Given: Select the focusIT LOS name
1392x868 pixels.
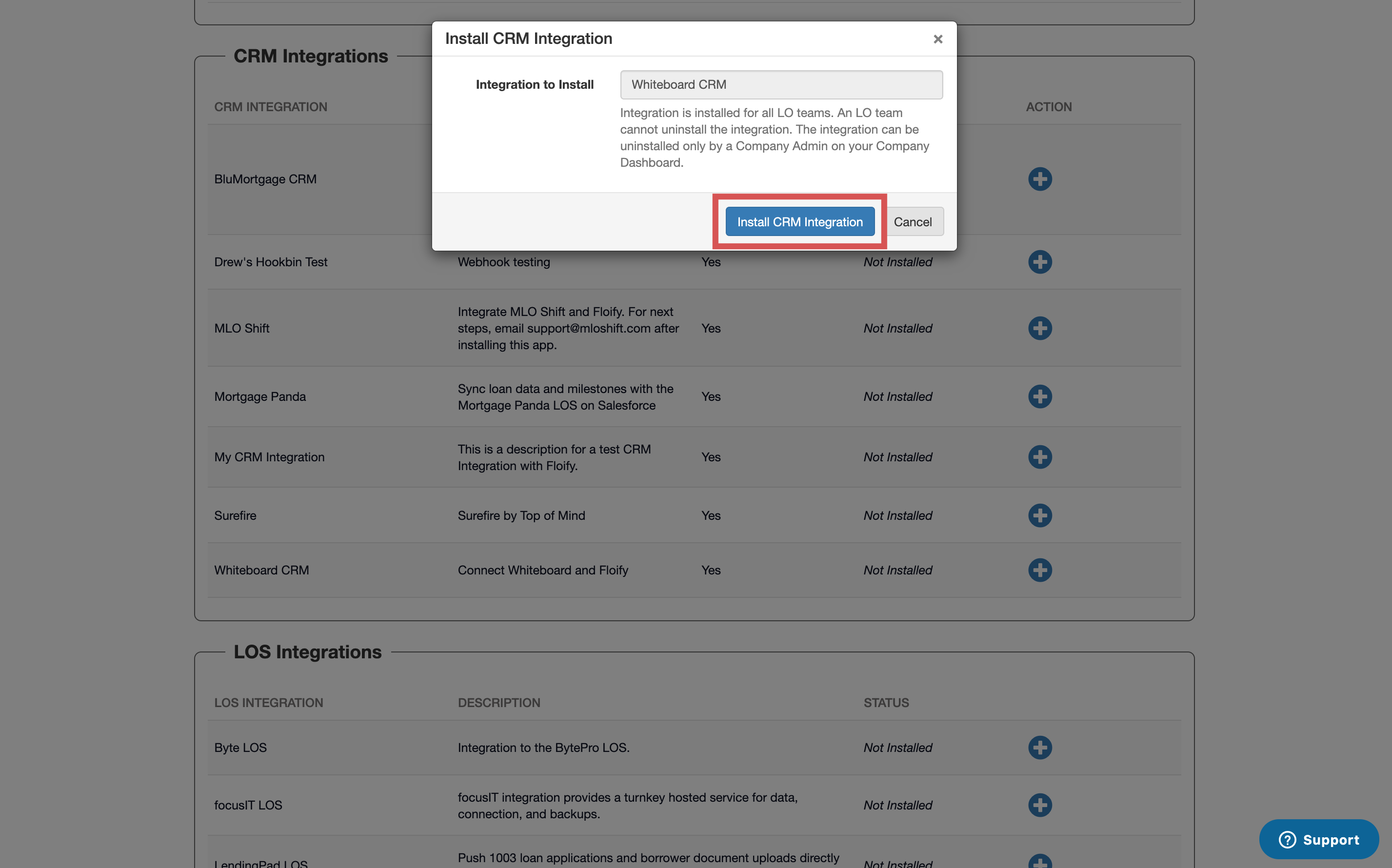Looking at the screenshot, I should pos(248,805).
